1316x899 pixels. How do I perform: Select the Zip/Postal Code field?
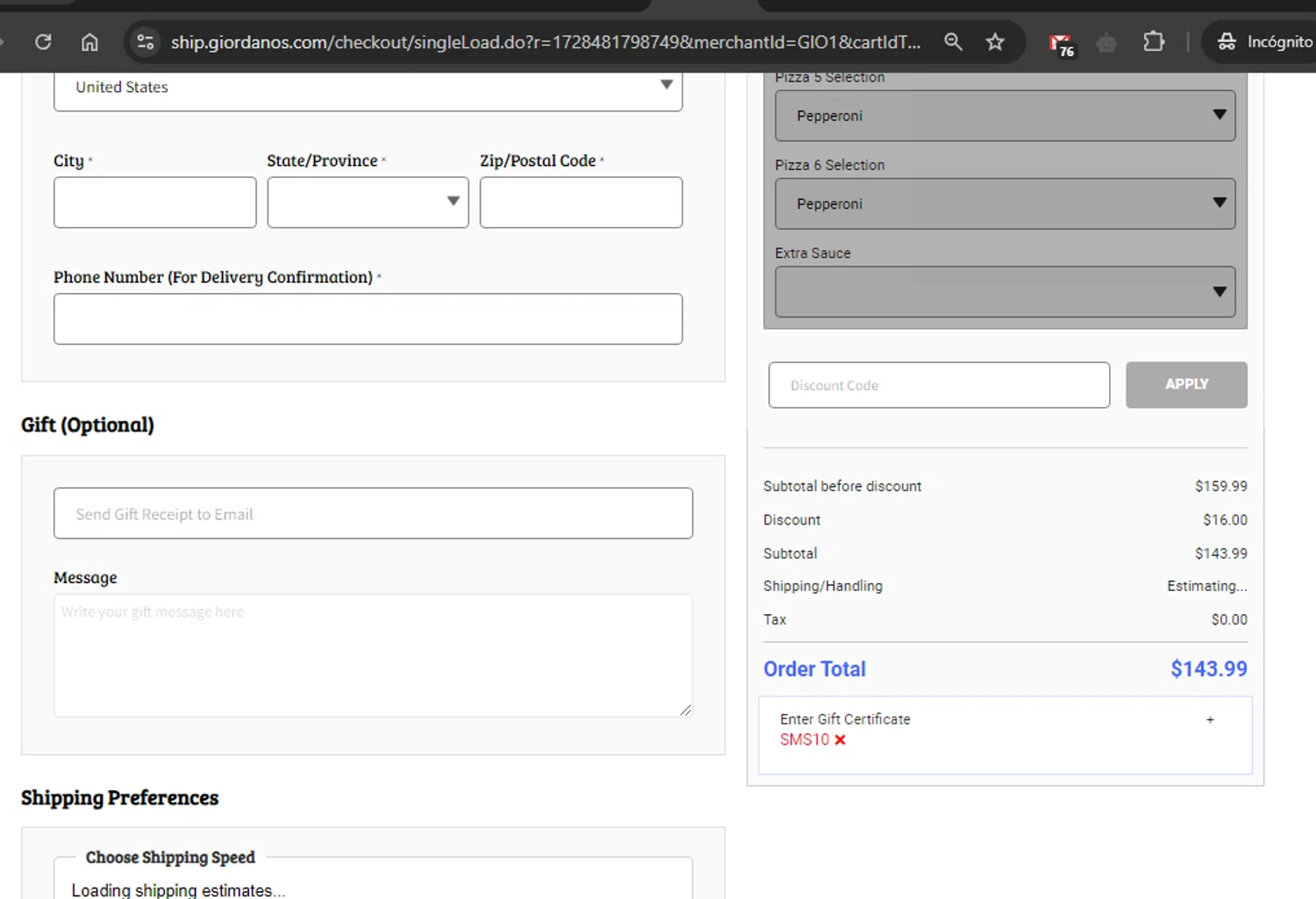click(x=581, y=203)
